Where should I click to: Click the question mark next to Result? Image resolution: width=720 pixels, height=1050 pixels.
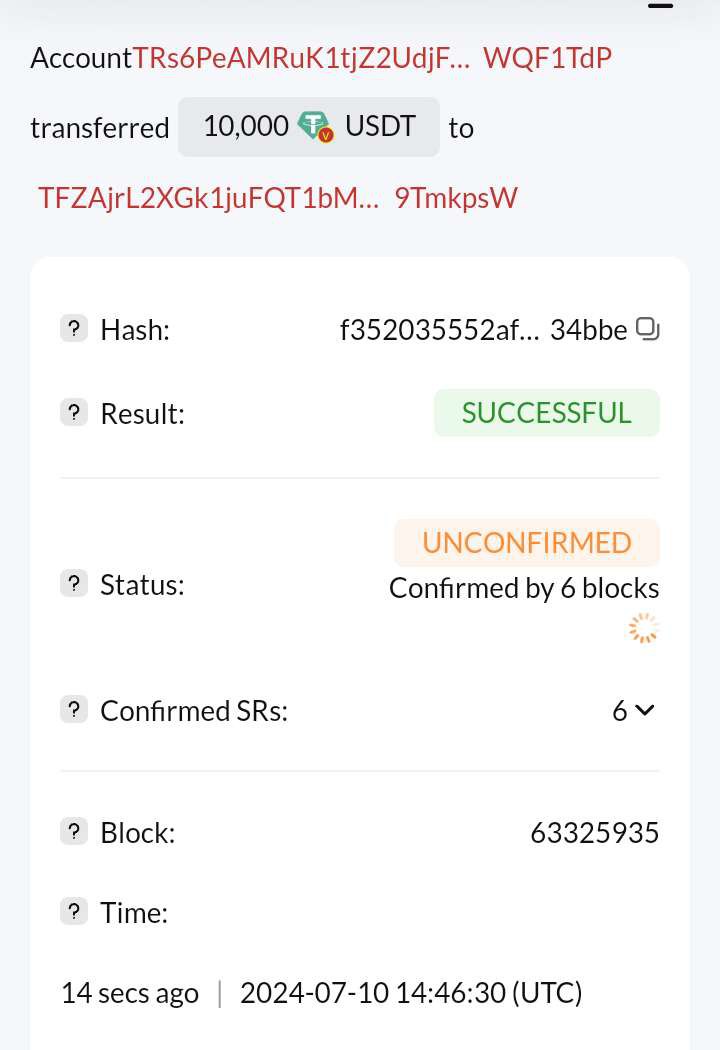74,412
